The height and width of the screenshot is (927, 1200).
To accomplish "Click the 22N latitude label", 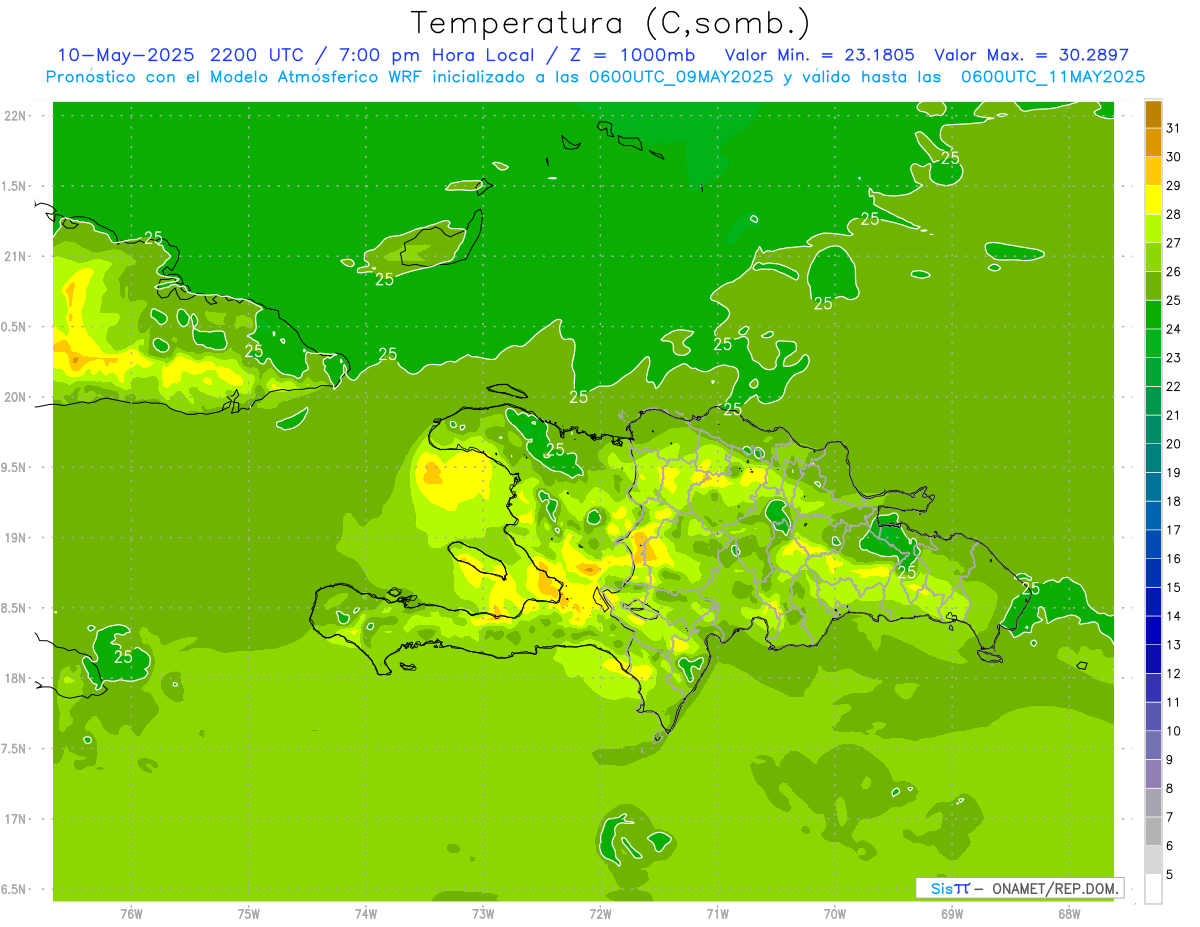I will pos(16,116).
